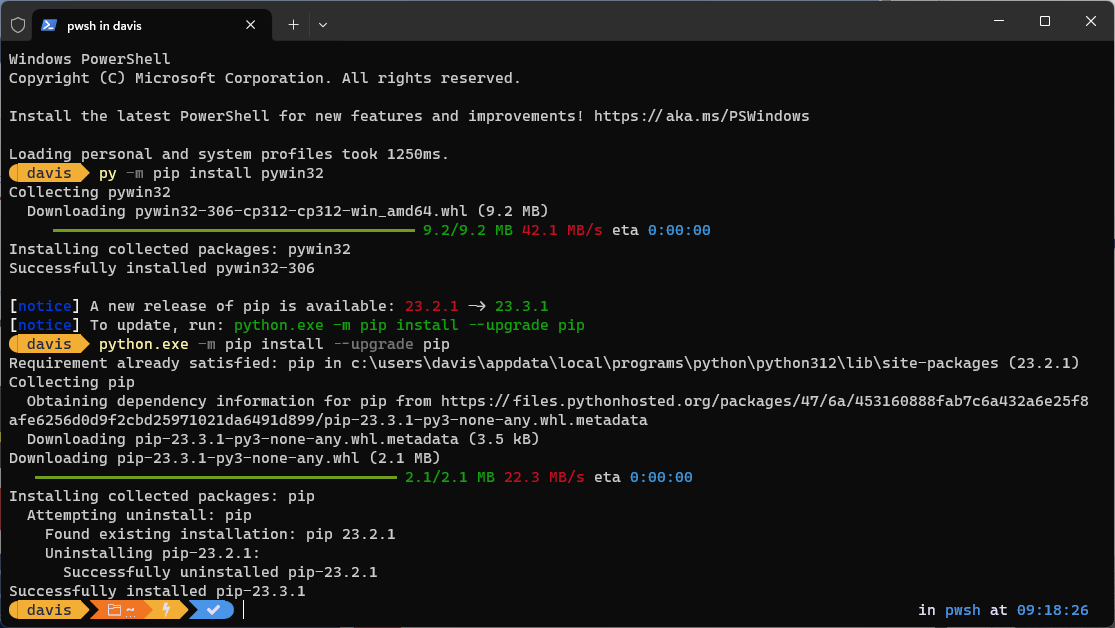Click the 09:18:26 timestamp display

1053,609
